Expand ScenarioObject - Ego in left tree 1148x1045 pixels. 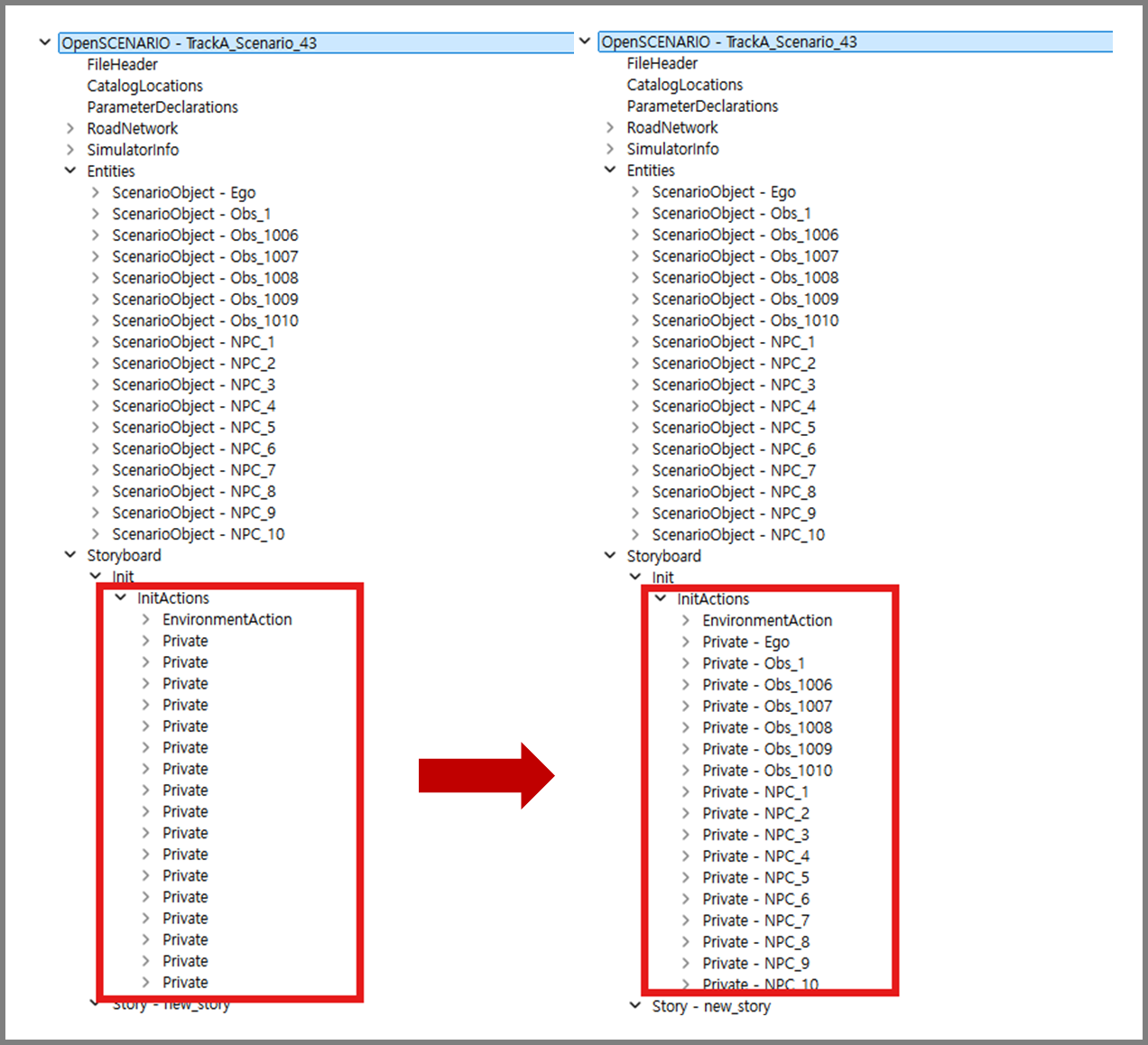point(96,192)
